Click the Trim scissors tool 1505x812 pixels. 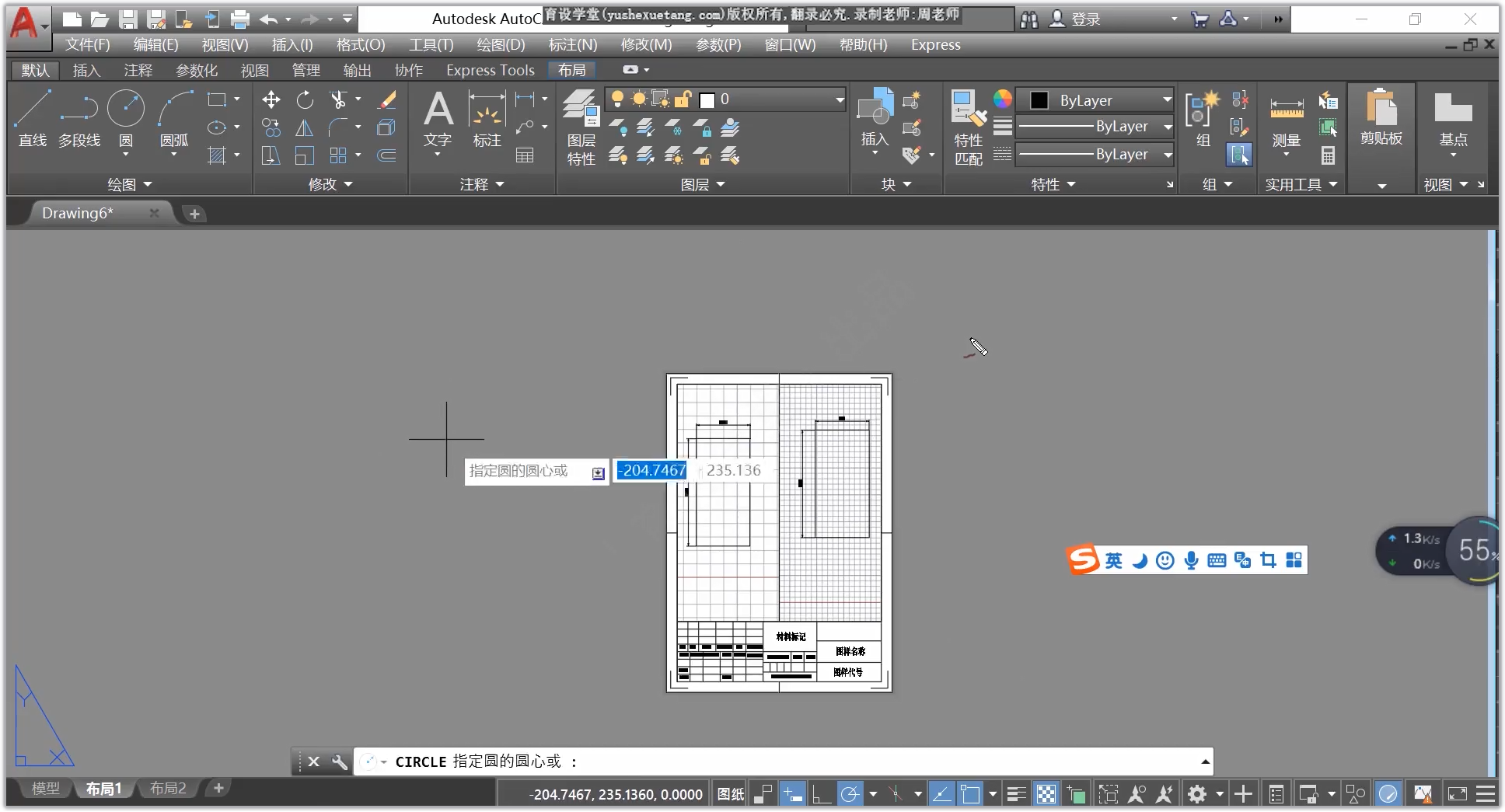pyautogui.click(x=337, y=99)
